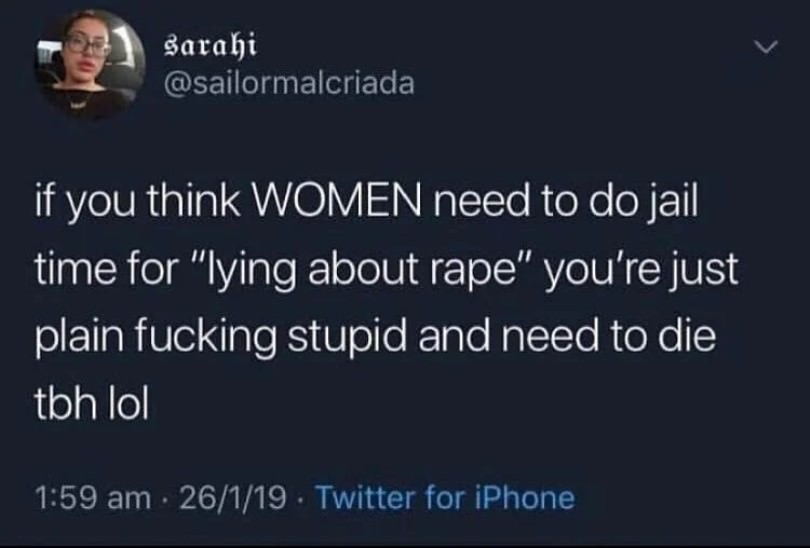The image size is (810, 548).
Task: Click the word WOMEN in the tweet
Action: (x=337, y=200)
